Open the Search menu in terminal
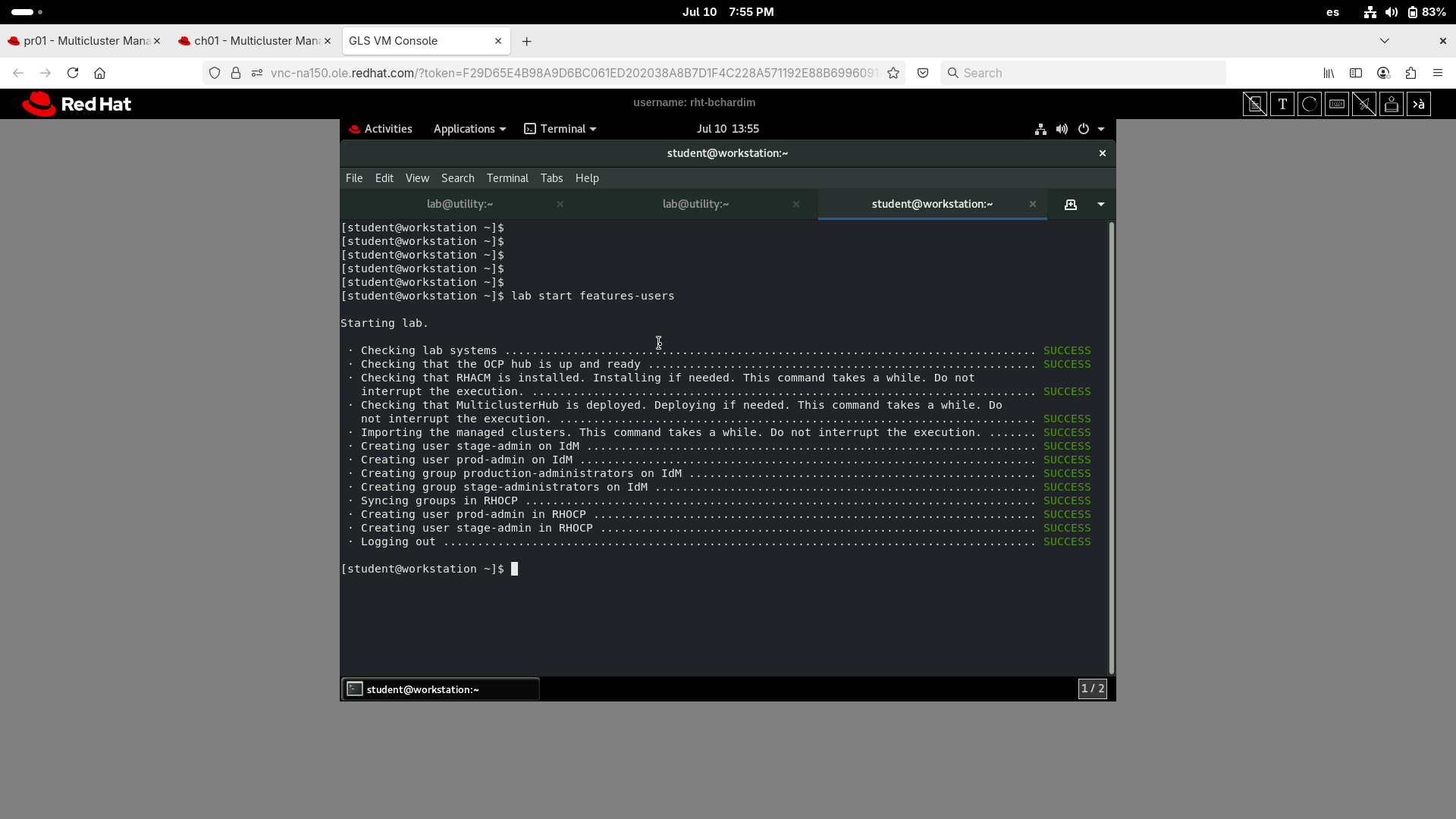The height and width of the screenshot is (819, 1456). 457,178
